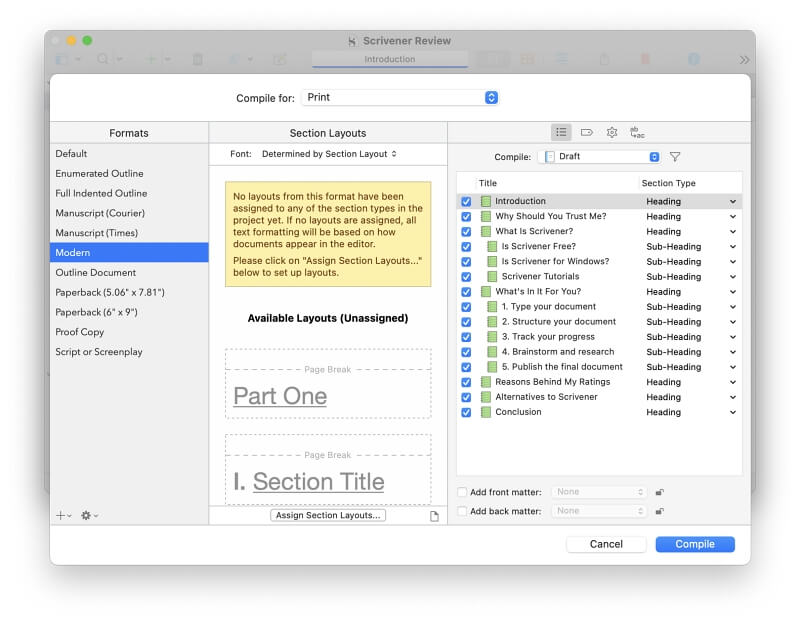Uncheck the 1. Type your document checkbox
The image size is (800, 624).
pos(466,307)
